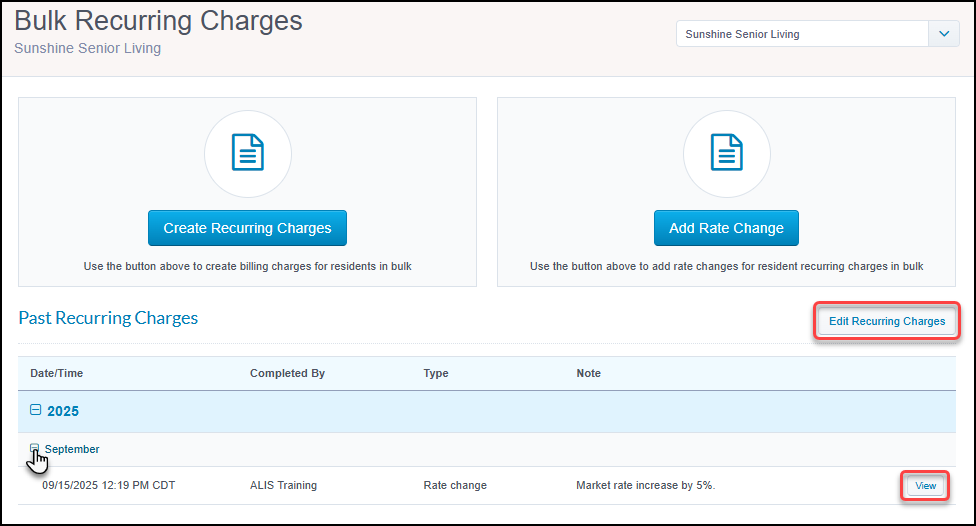Select the September month label
Screen dimensions: 976x526
pos(72,449)
